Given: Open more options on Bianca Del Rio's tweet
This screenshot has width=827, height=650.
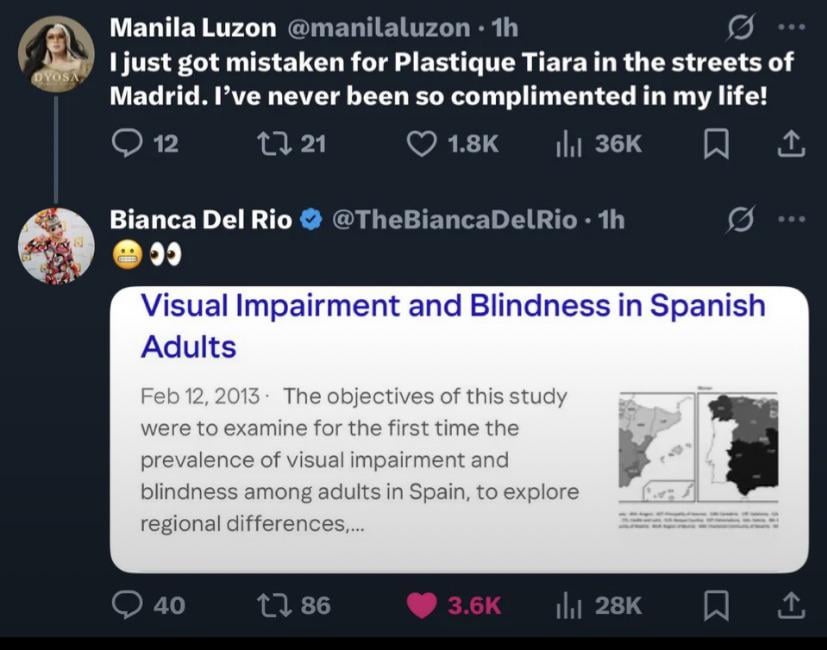Looking at the screenshot, I should click(x=792, y=219).
